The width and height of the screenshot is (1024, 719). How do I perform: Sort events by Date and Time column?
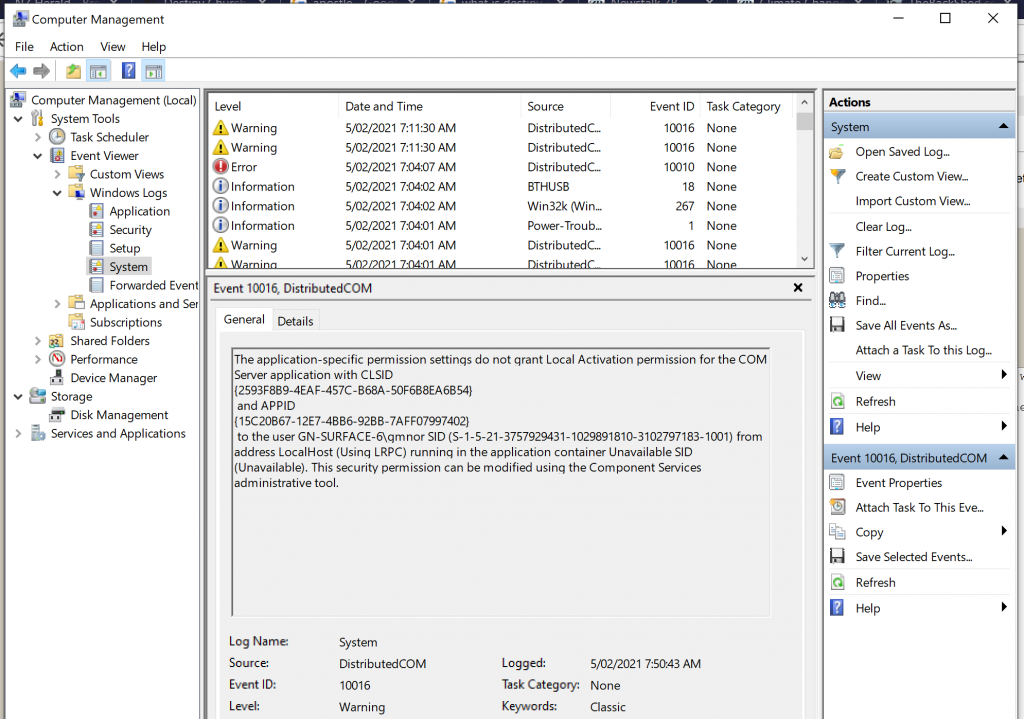[x=383, y=106]
